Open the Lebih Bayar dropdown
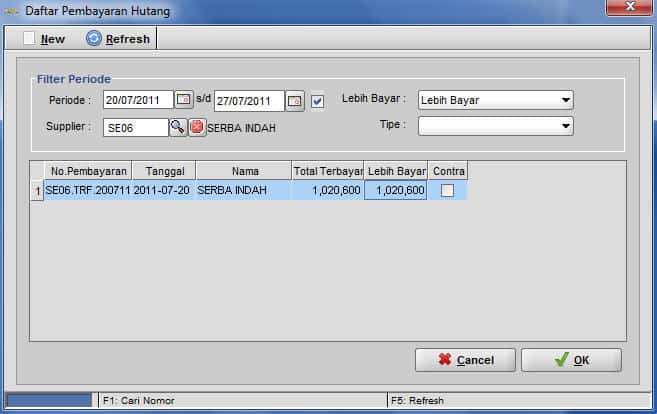 [495, 100]
